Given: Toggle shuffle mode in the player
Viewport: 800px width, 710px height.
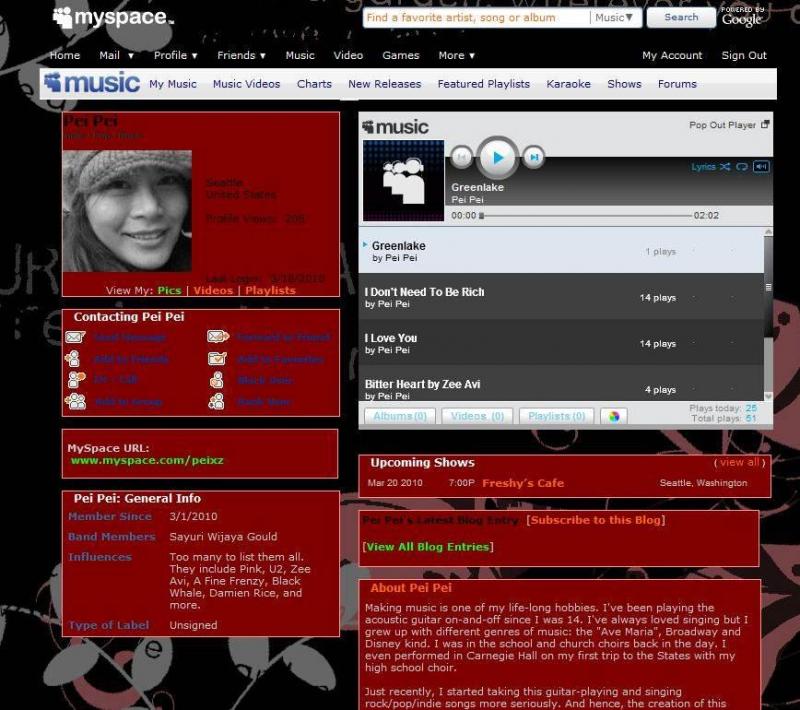Looking at the screenshot, I should click(726, 167).
